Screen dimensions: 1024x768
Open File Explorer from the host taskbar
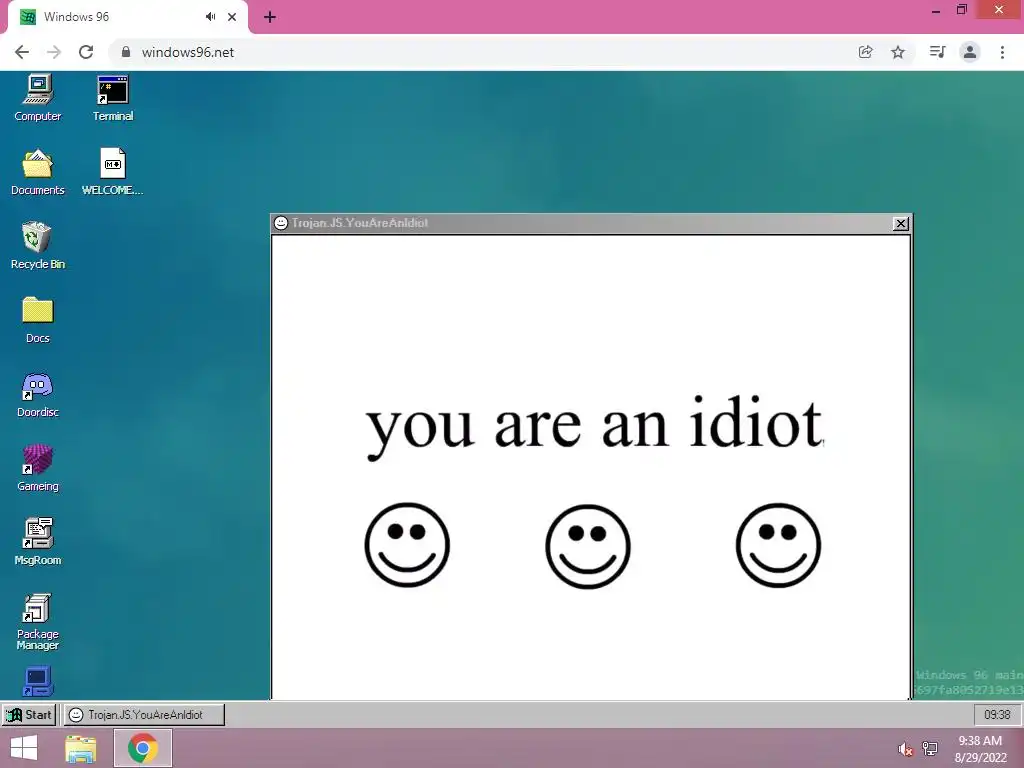[80, 748]
